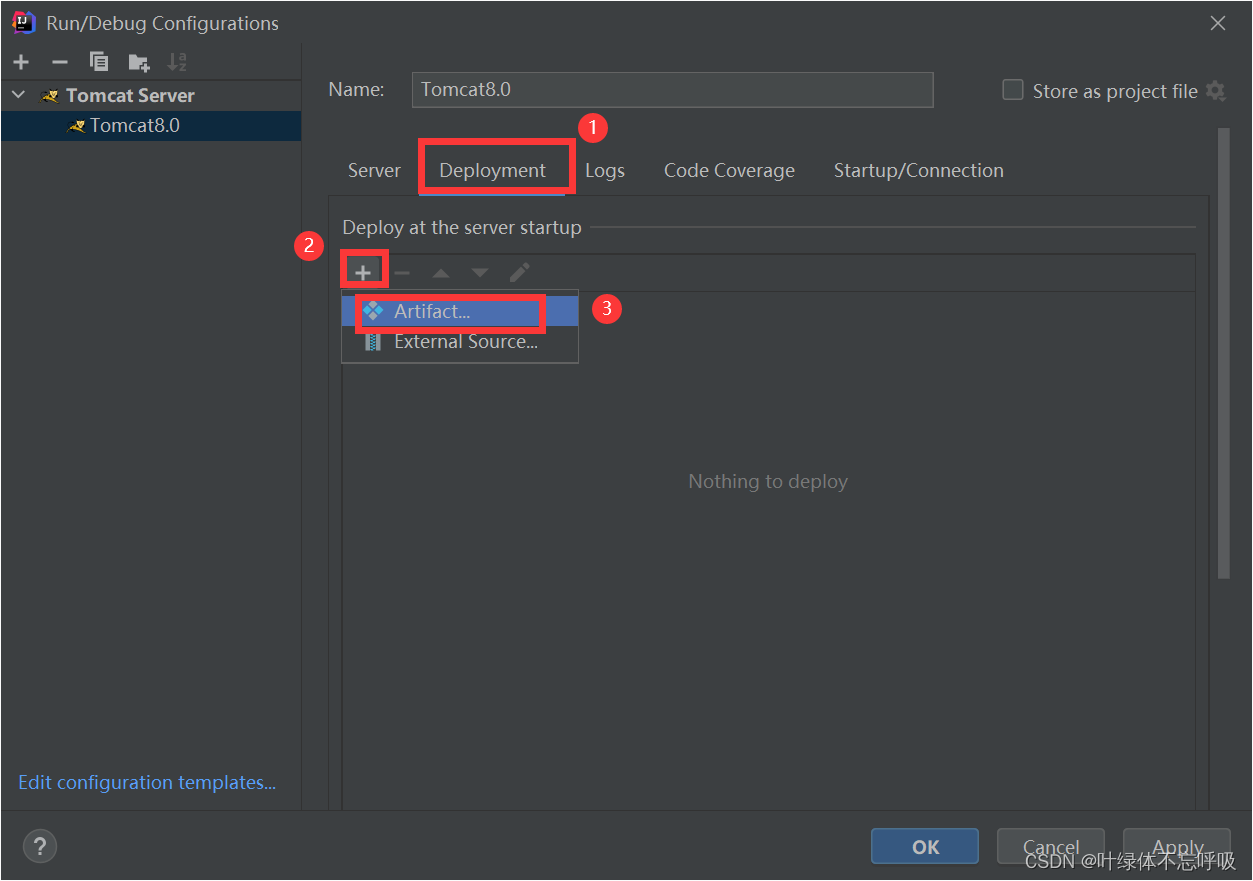Click the Tomcat icon beside Tomcat8.0
This screenshot has height=881, width=1253.
[x=76, y=126]
